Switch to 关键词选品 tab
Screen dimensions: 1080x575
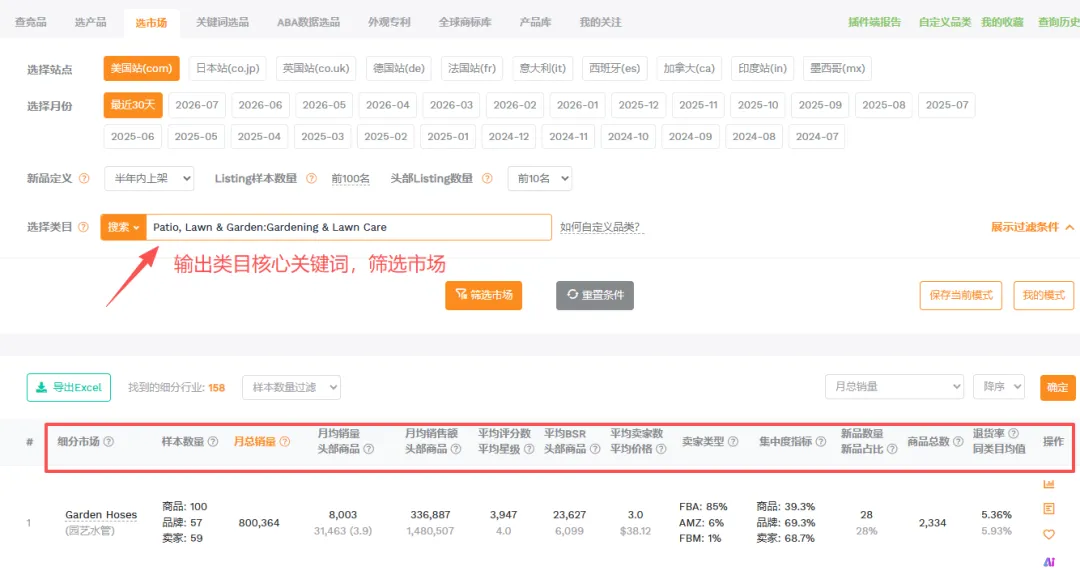tap(222, 22)
